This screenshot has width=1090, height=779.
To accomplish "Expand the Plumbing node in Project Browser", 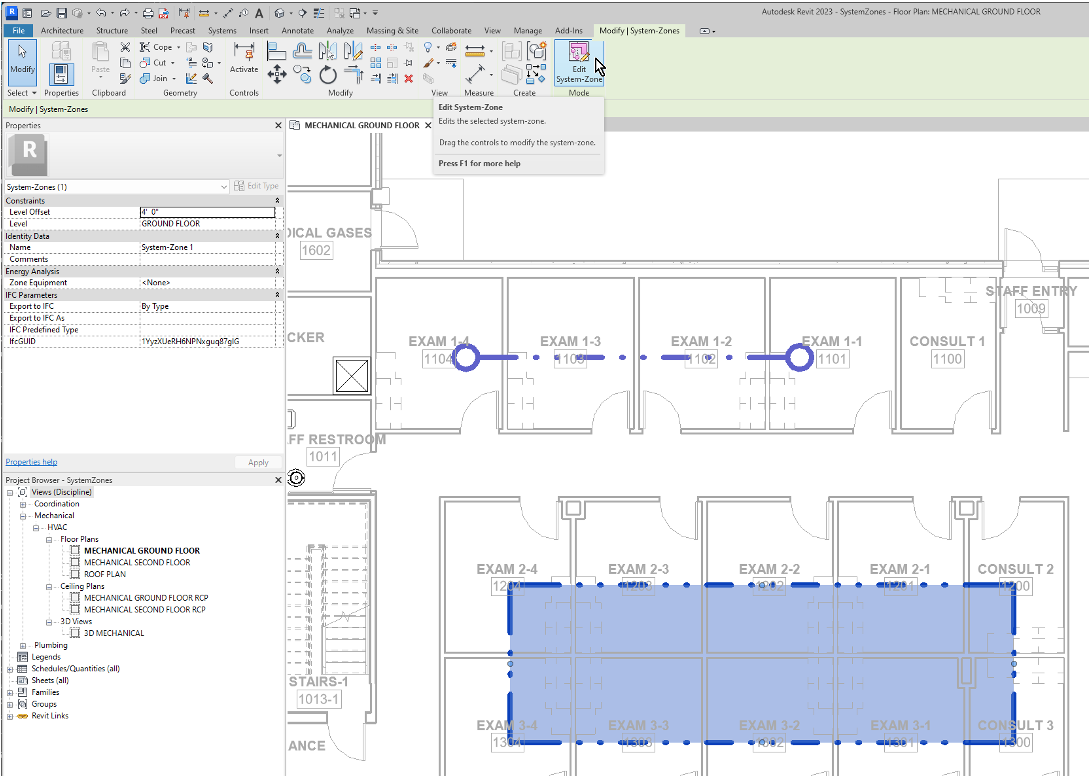I will pos(23,646).
